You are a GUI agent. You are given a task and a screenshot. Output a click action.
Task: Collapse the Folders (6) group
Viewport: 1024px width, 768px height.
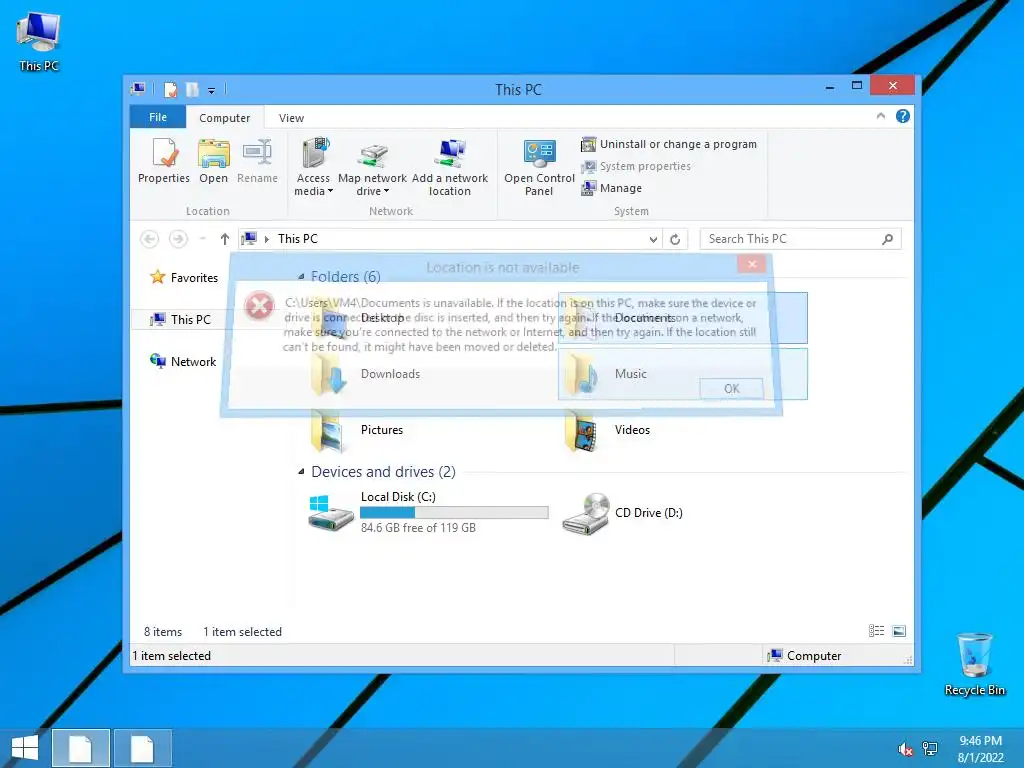tap(301, 277)
